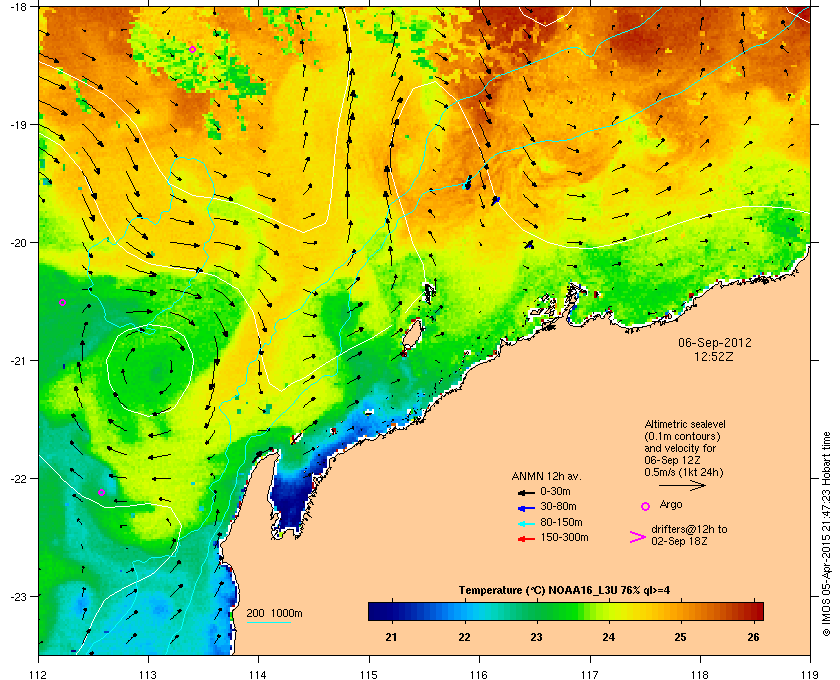The height and width of the screenshot is (680, 840).
Task: Click the 113 longitude axis label
Action: click(148, 674)
